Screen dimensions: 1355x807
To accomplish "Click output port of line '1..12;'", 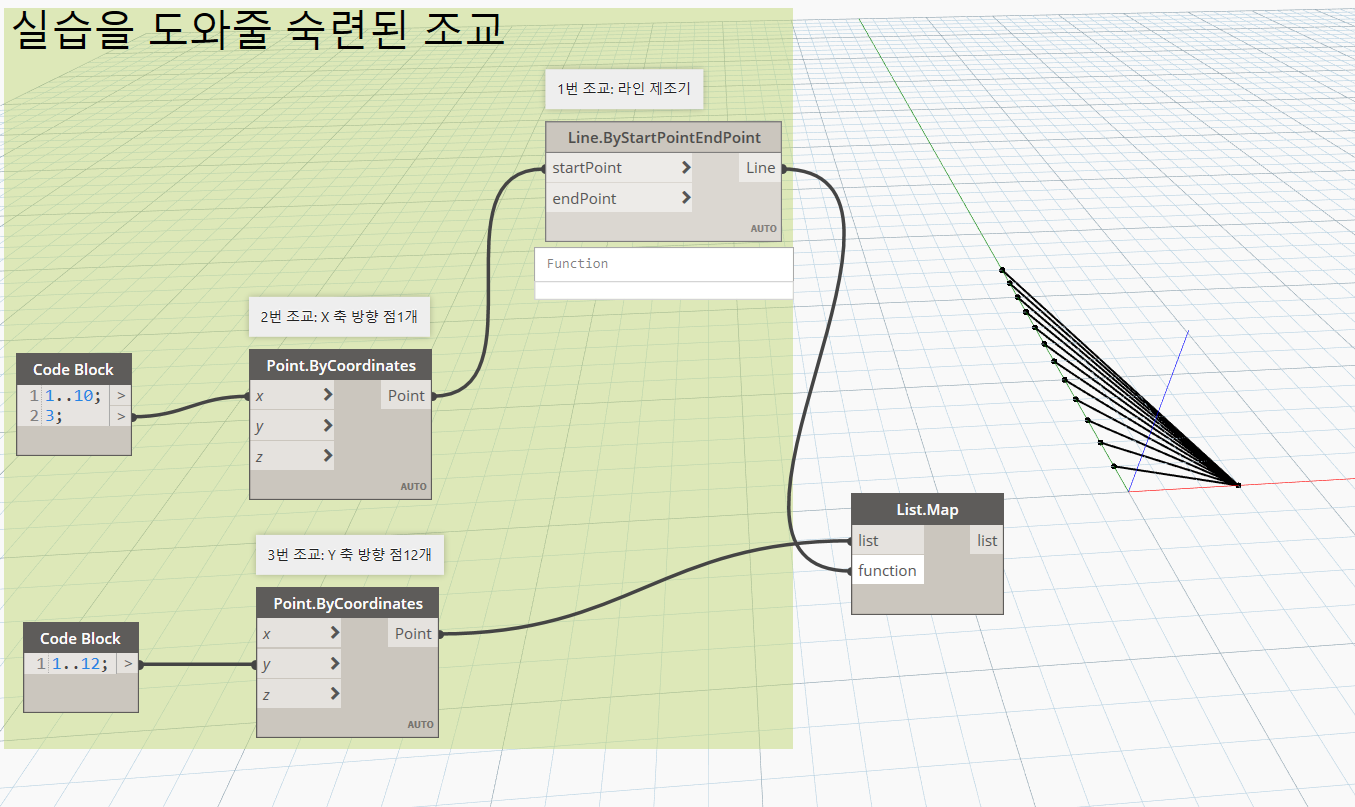I will pos(127,663).
